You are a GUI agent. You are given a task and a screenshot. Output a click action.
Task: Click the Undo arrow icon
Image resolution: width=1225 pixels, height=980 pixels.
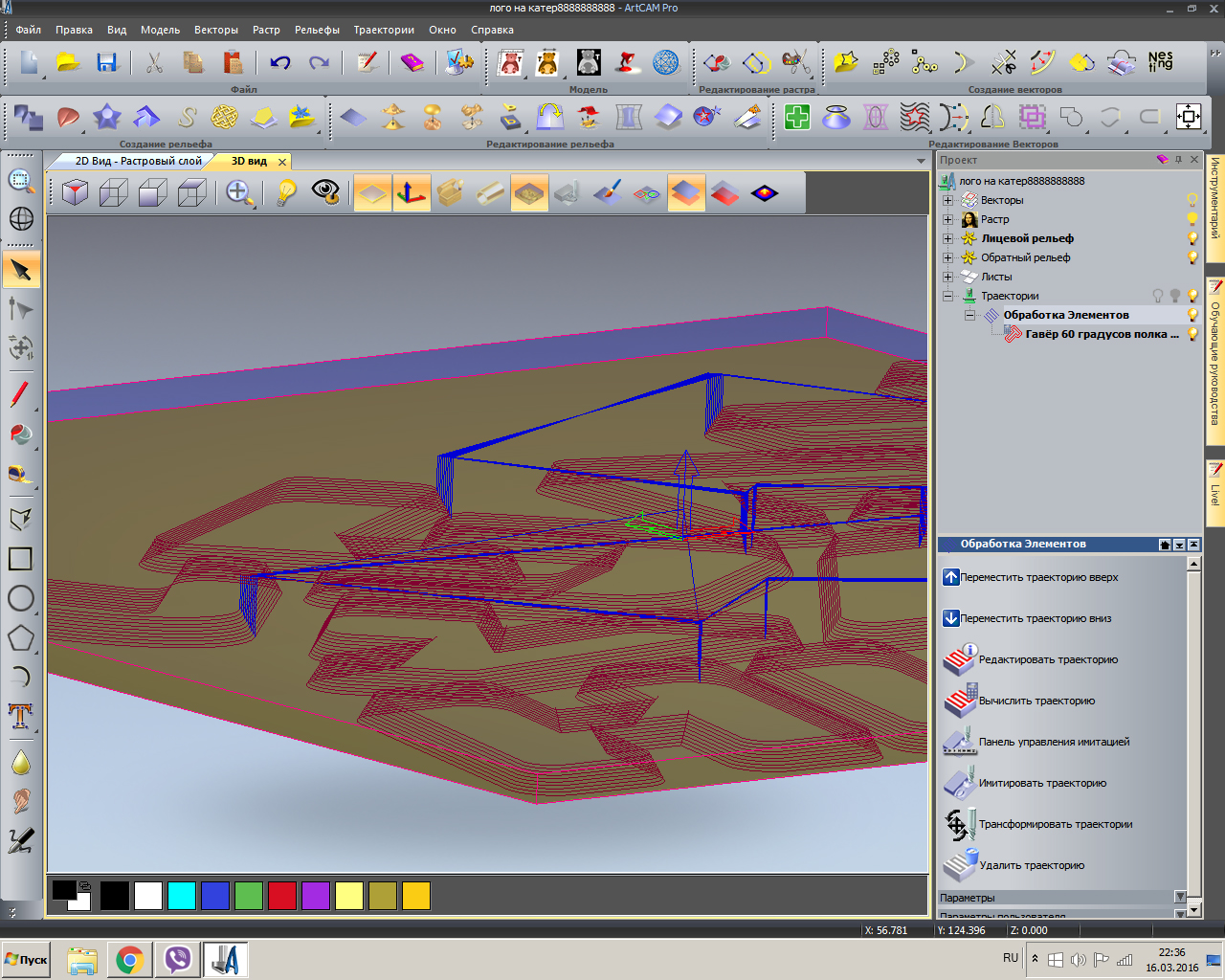coord(279,63)
